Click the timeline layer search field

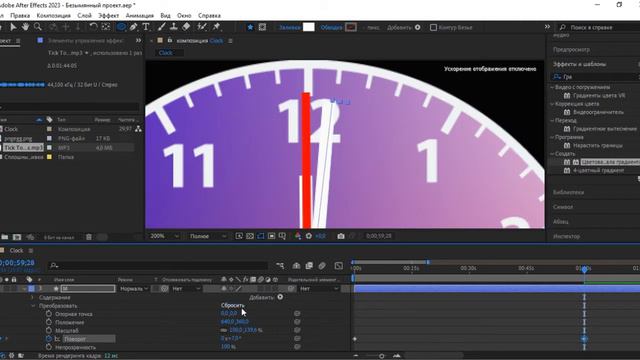[158, 266]
